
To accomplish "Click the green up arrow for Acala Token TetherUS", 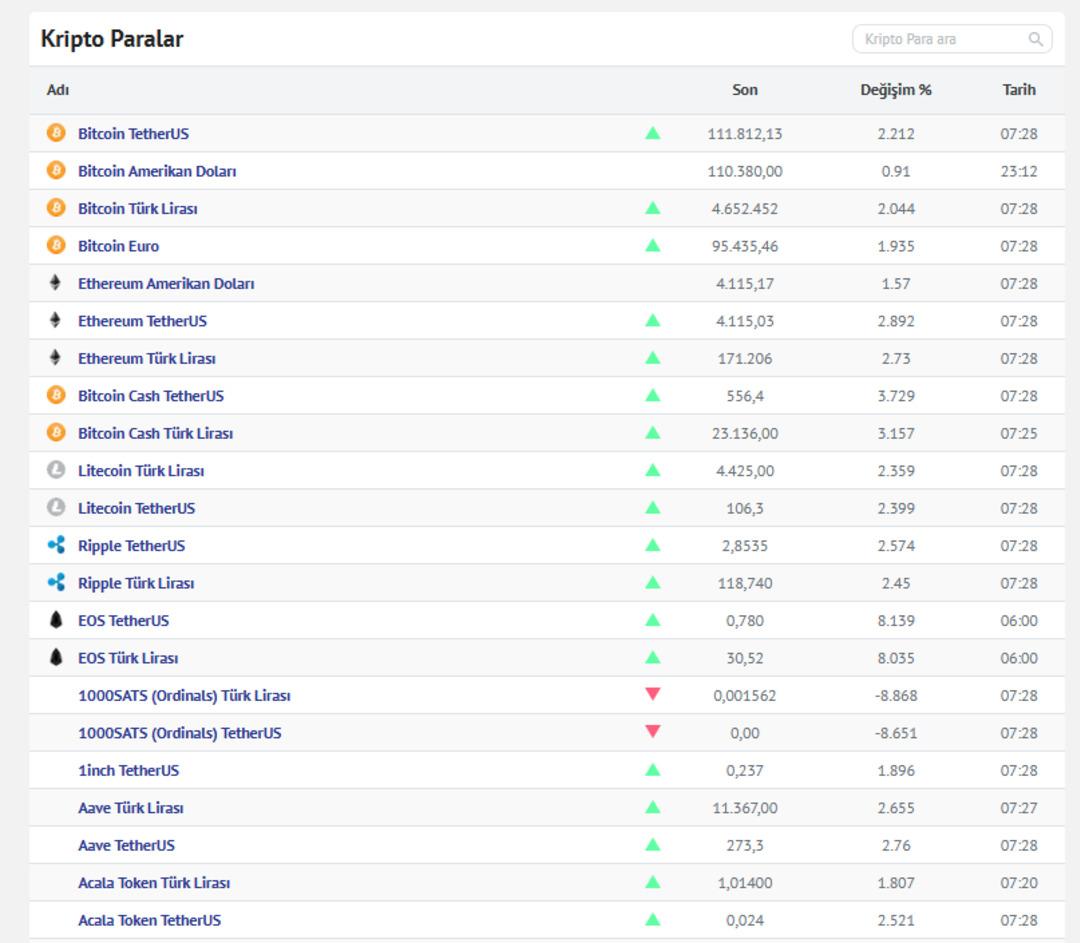I will tap(652, 920).
